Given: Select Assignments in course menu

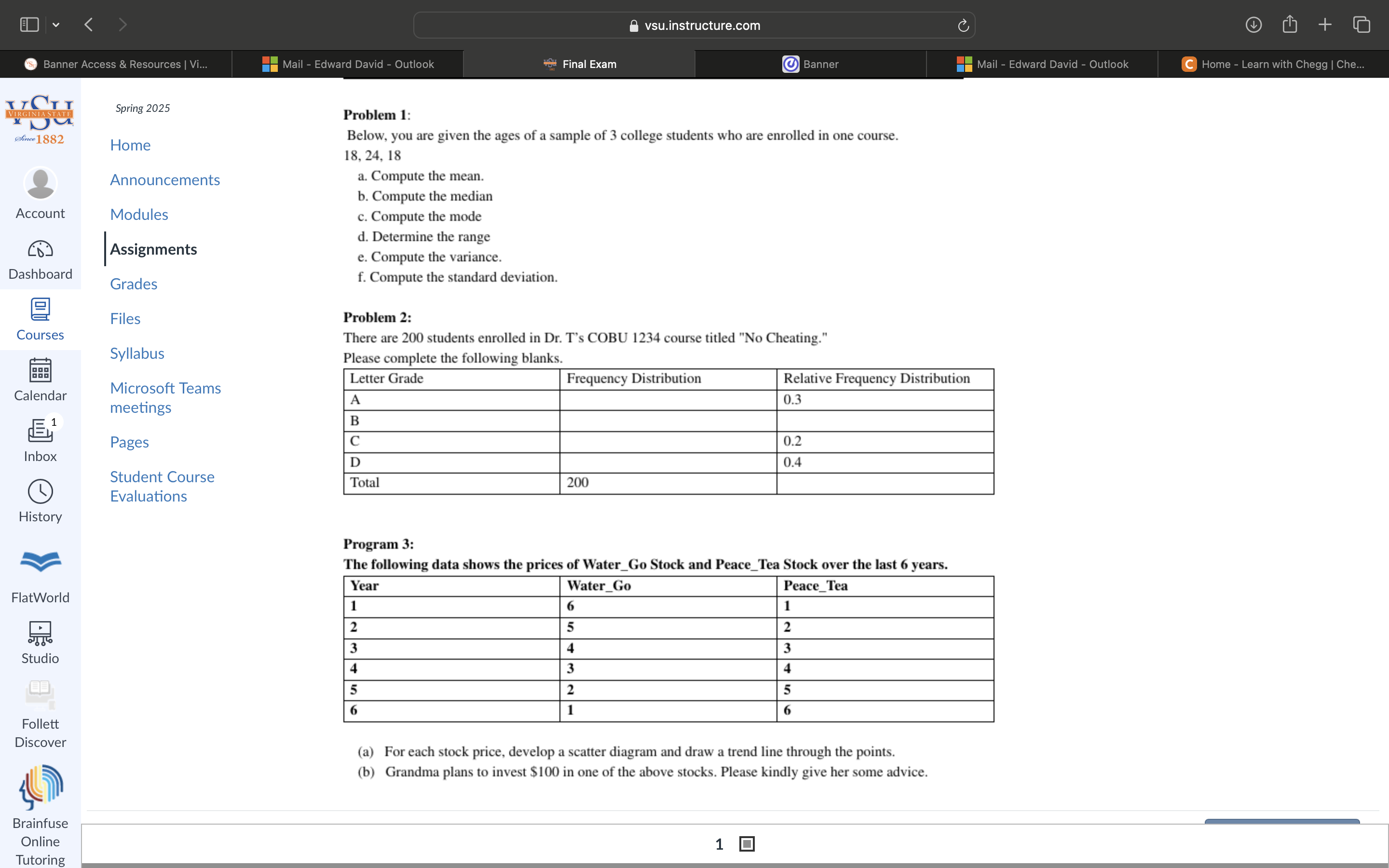Looking at the screenshot, I should pyautogui.click(x=153, y=249).
